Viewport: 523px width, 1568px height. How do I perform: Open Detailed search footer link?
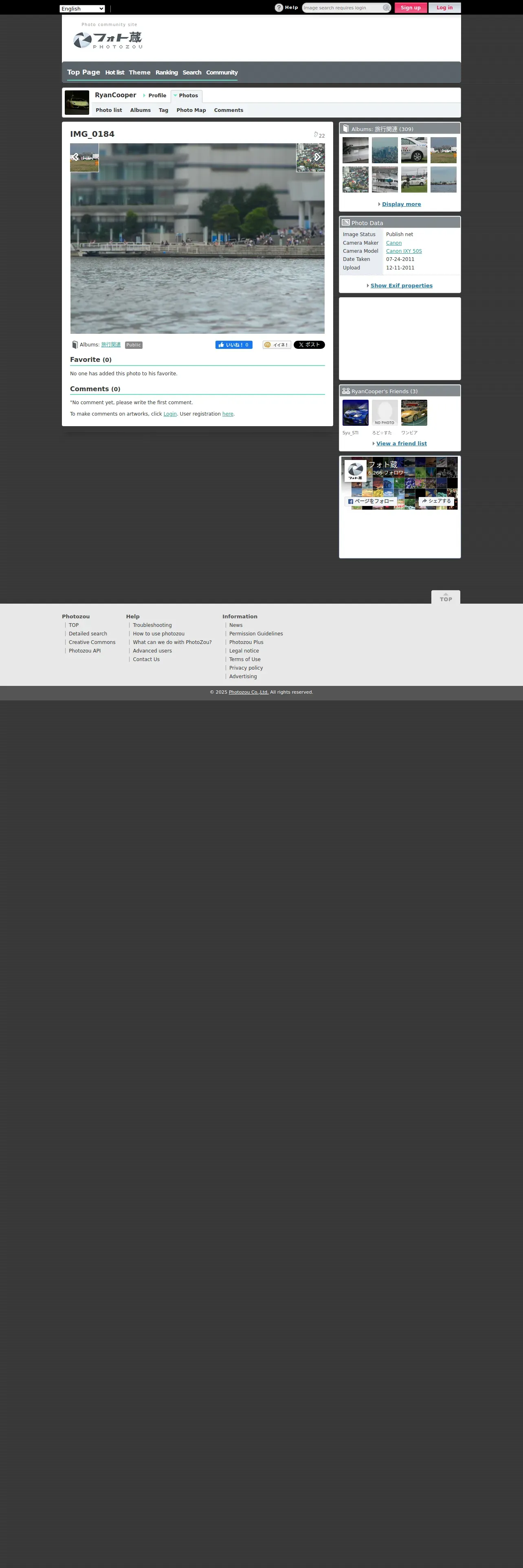88,634
